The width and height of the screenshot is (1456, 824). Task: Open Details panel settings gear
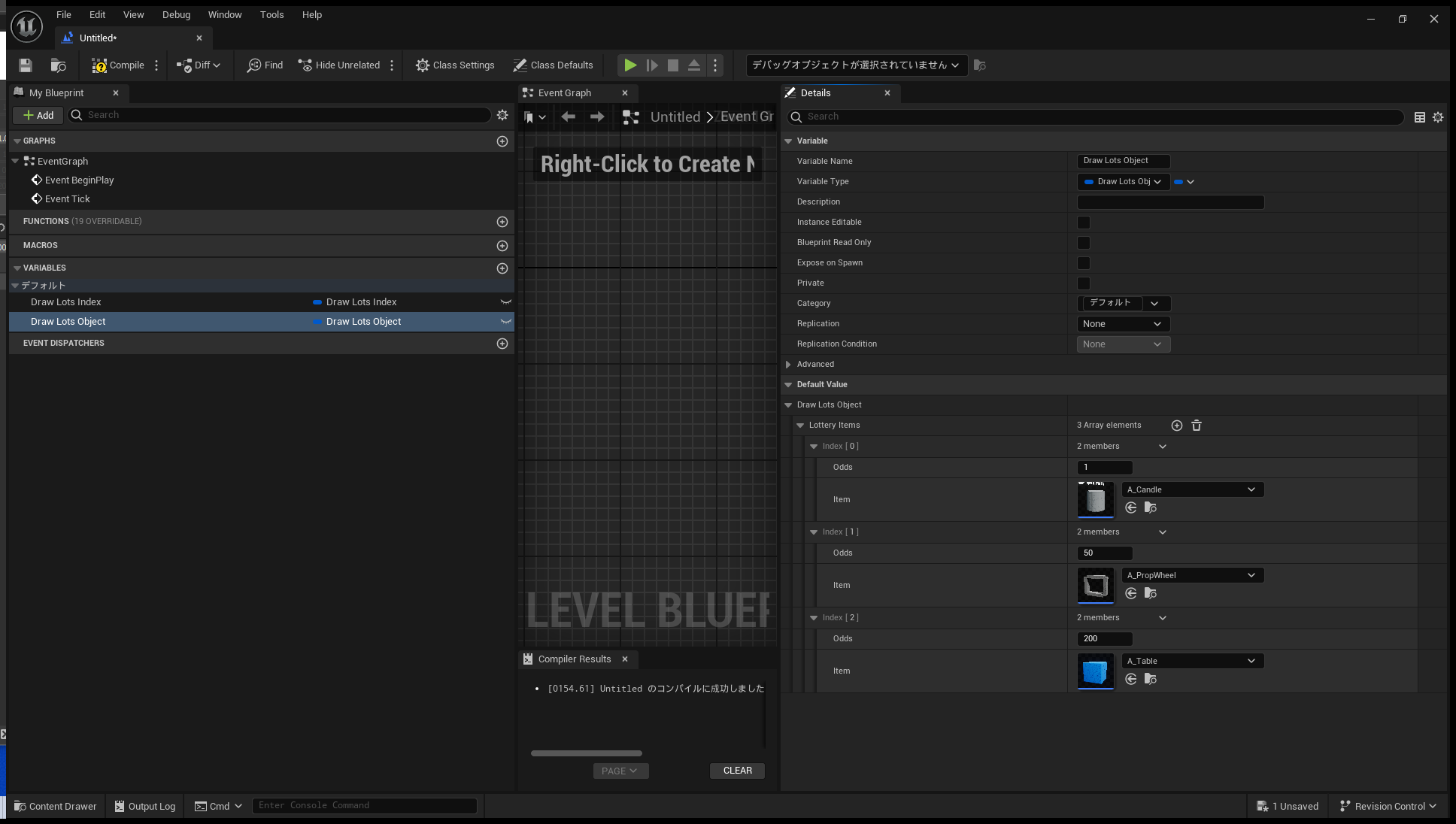pyautogui.click(x=1438, y=117)
